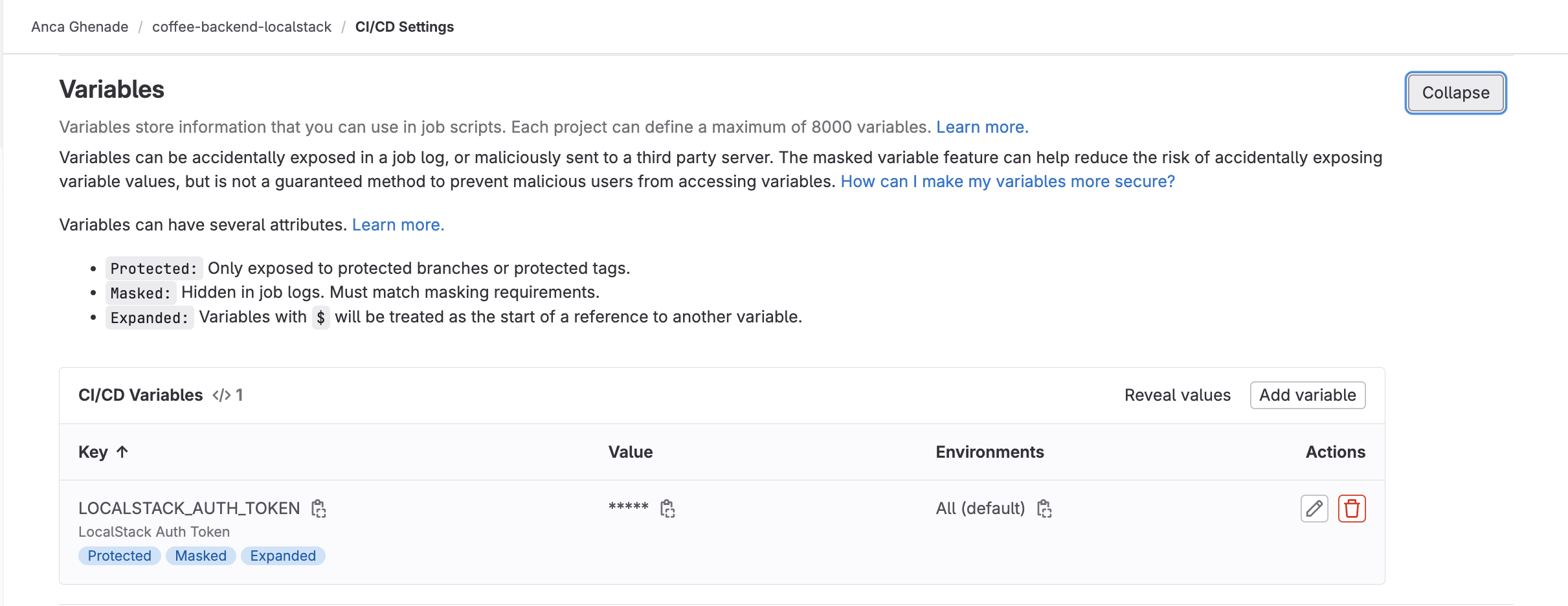Click the Masked badge on the variable

click(x=200, y=555)
